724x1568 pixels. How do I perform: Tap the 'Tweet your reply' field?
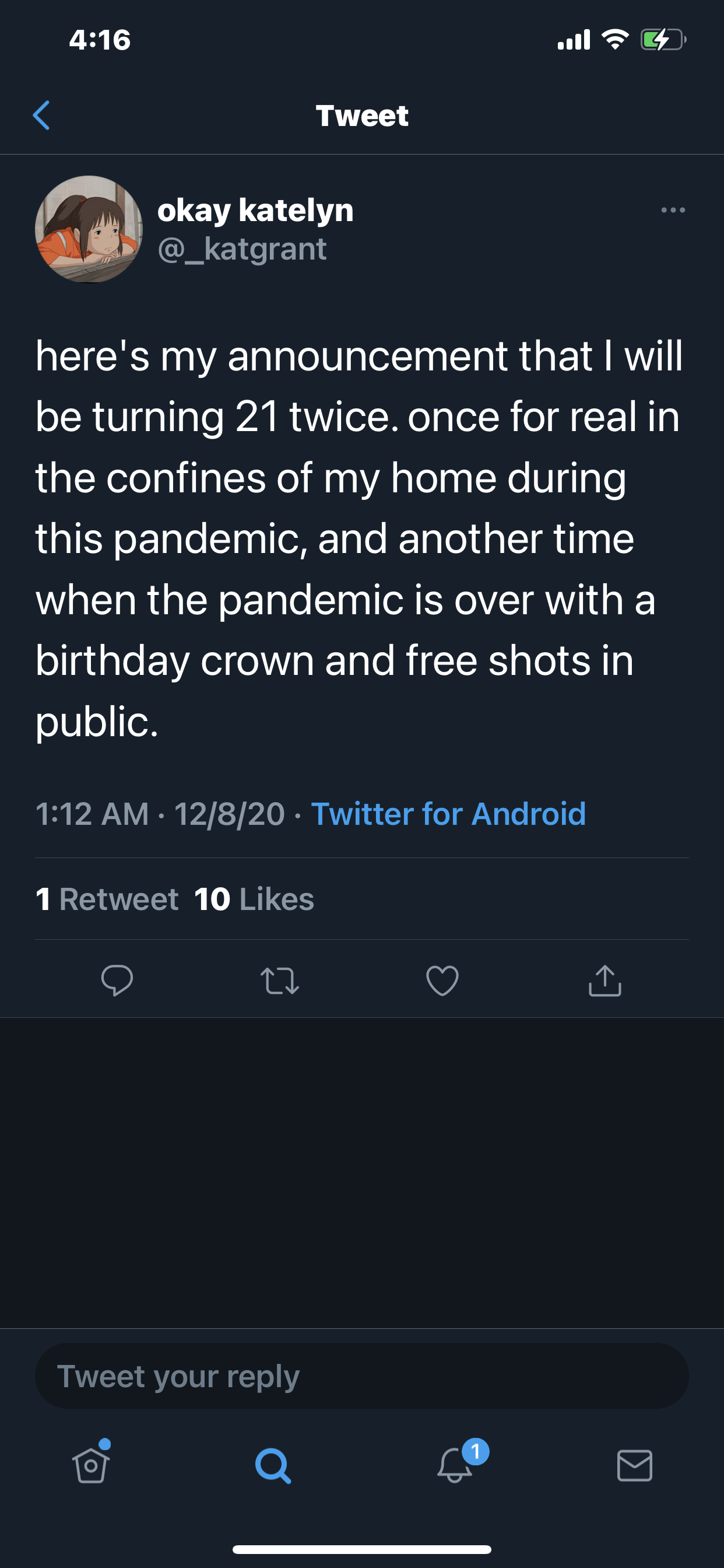[361, 1376]
